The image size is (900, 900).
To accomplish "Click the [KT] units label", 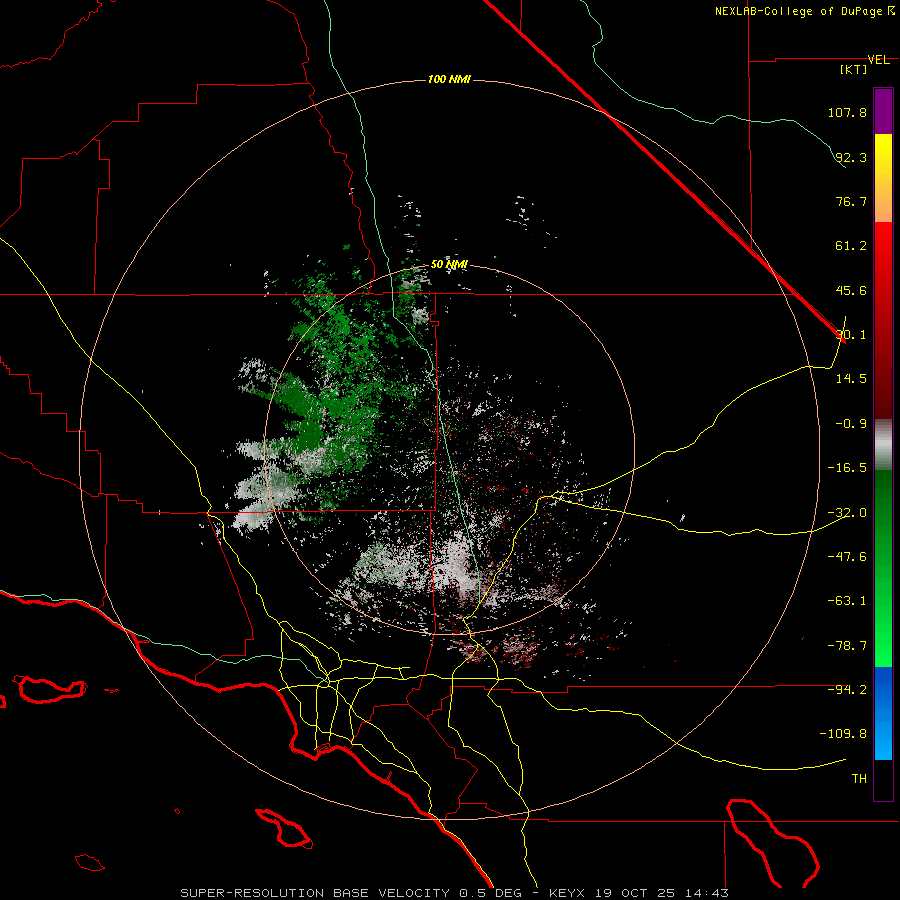I will [854, 69].
